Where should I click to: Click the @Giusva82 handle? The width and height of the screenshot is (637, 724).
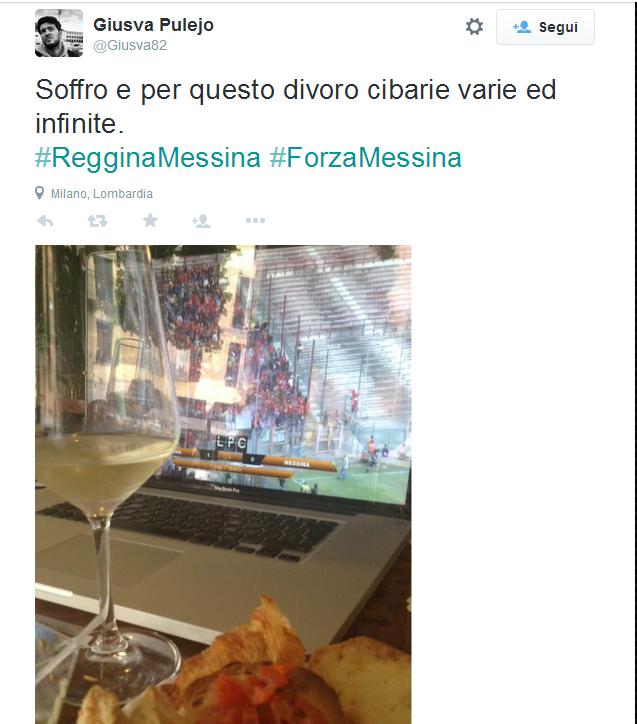[x=130, y=46]
